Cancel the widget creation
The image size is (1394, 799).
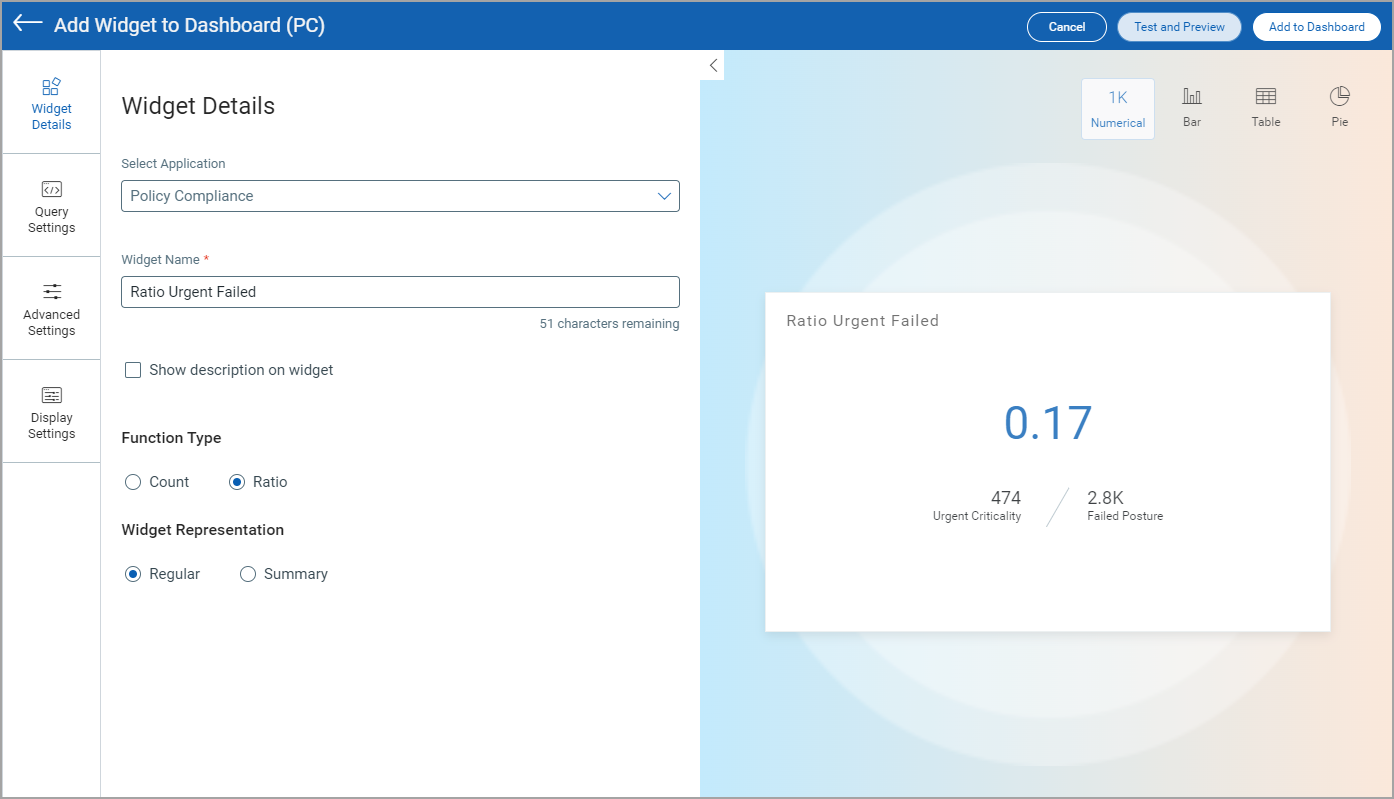point(1066,26)
